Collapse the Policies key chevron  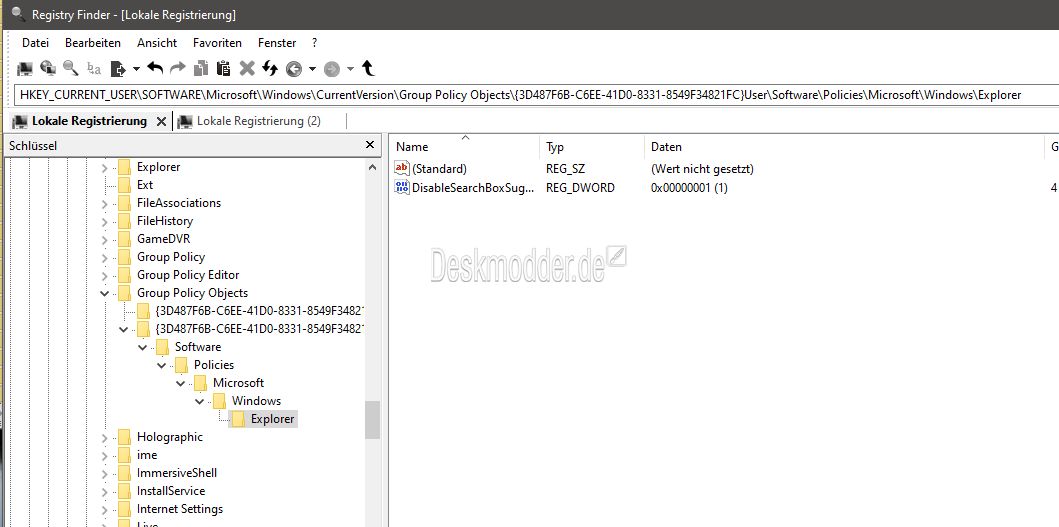click(x=161, y=366)
